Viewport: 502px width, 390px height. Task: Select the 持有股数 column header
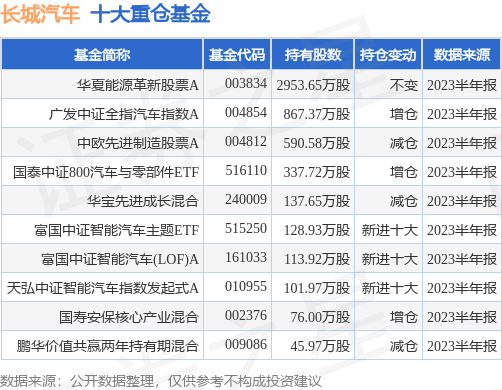(313, 55)
